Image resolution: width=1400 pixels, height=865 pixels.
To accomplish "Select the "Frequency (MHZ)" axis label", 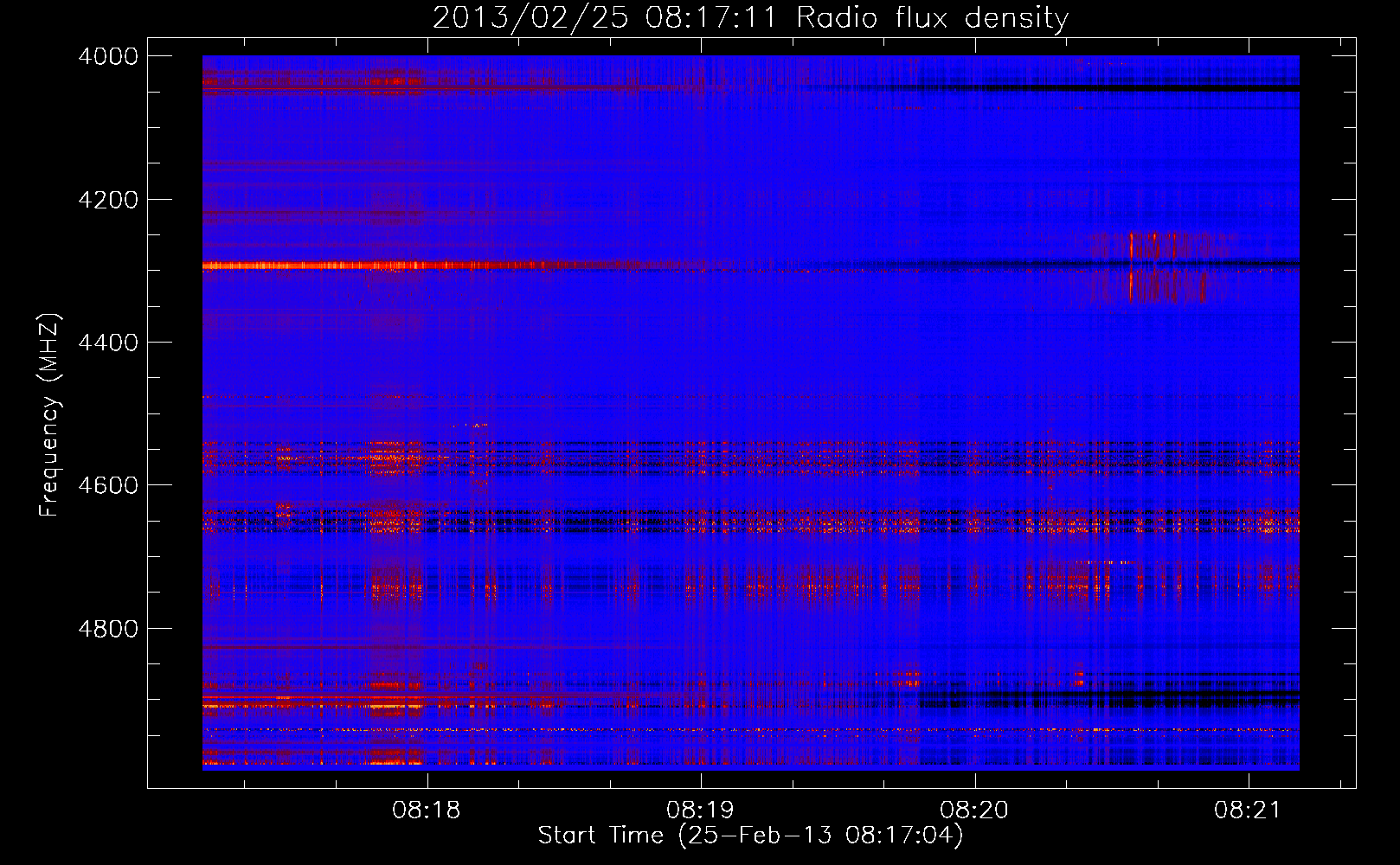I will click(49, 415).
